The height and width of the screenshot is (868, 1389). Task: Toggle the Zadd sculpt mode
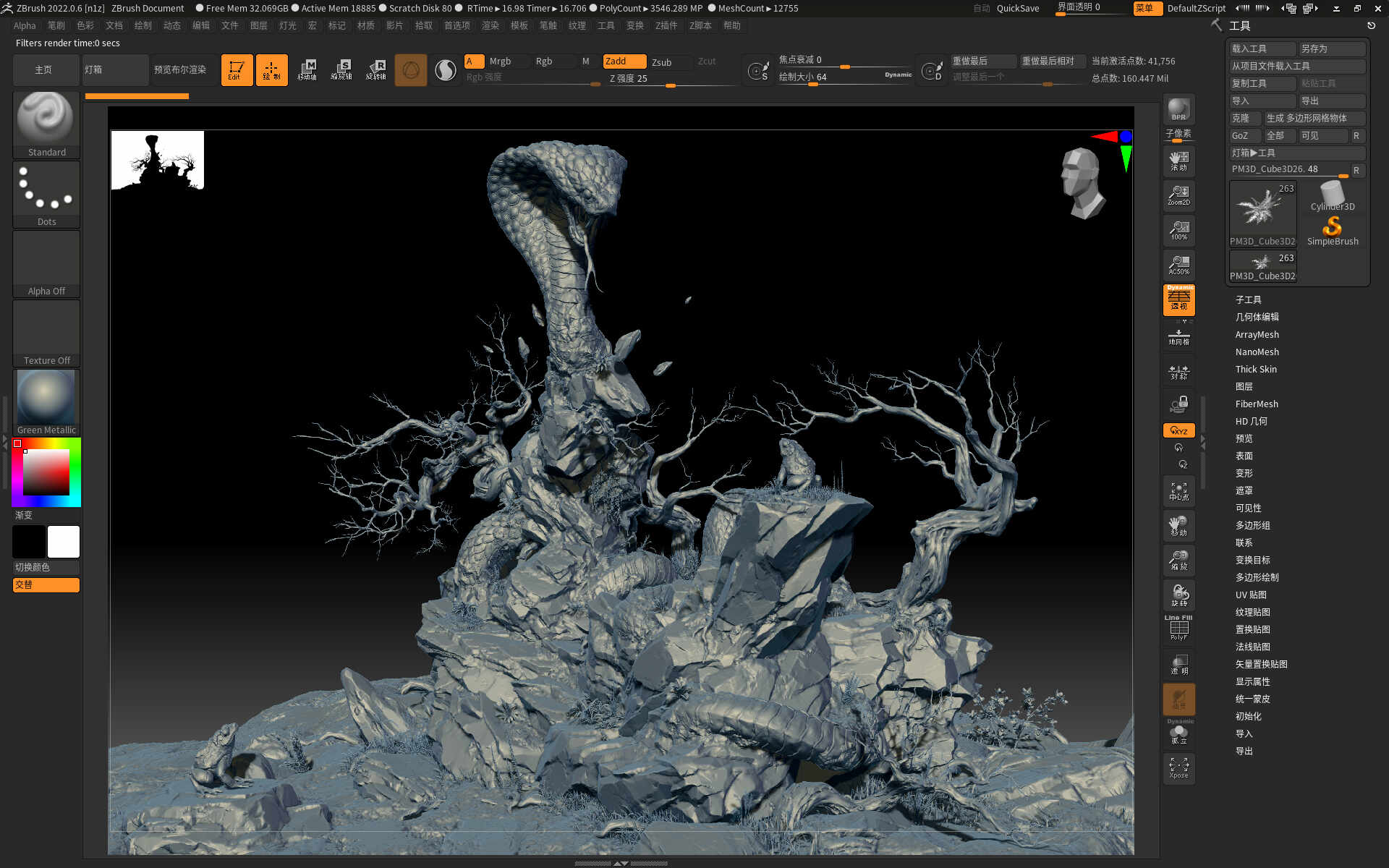click(624, 61)
